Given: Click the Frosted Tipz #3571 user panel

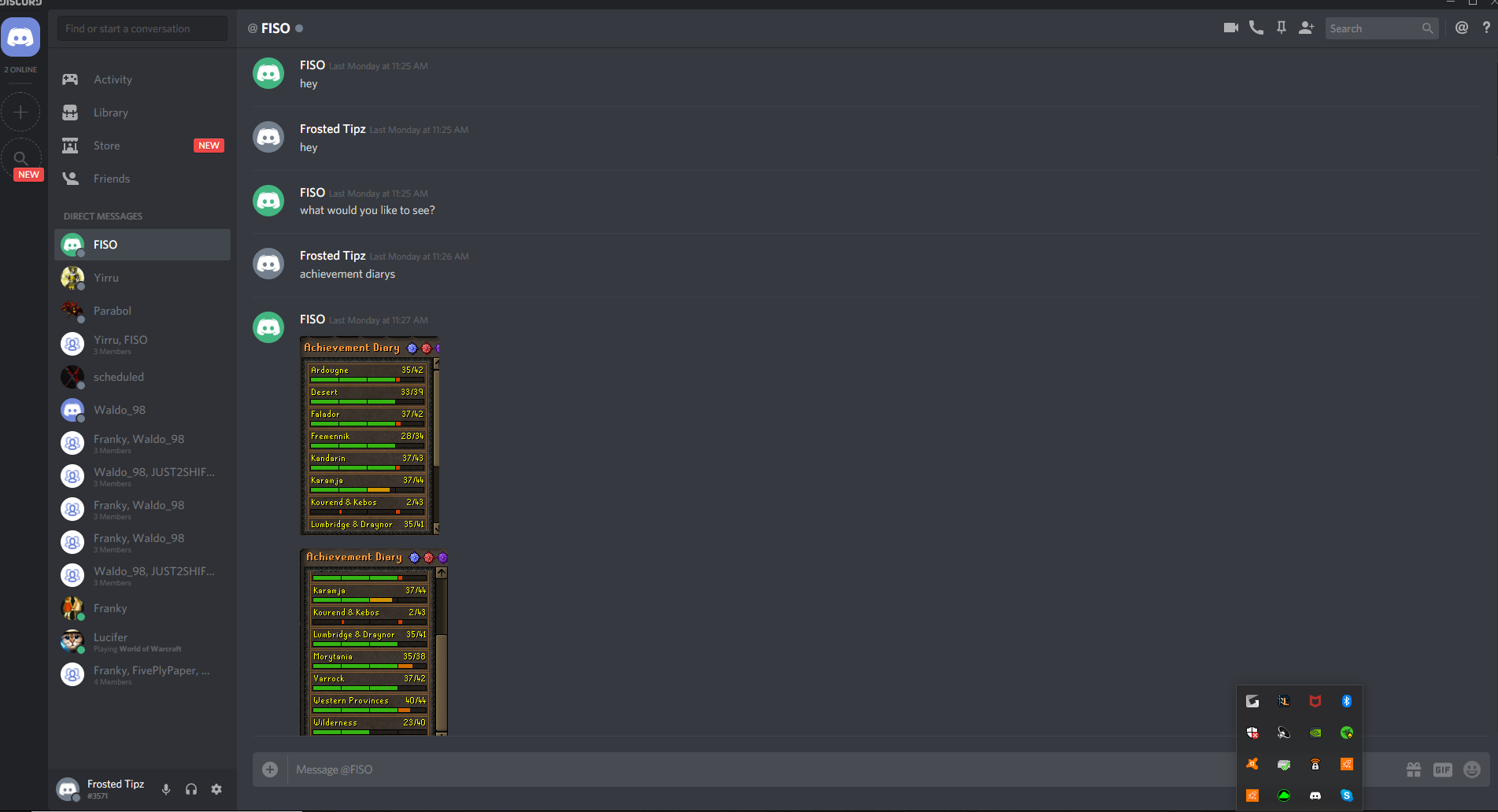Looking at the screenshot, I should (x=101, y=789).
